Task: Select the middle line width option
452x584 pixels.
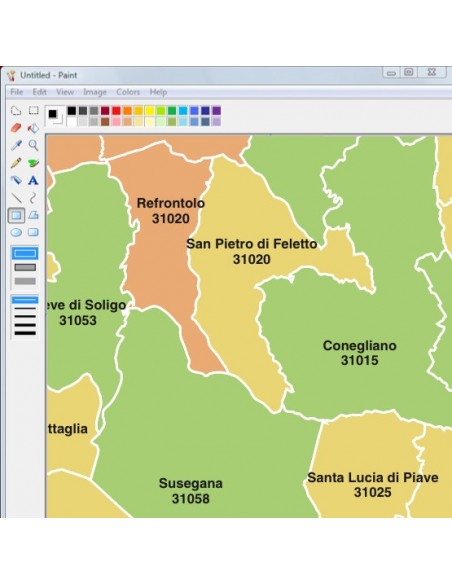Action: pyautogui.click(x=25, y=317)
